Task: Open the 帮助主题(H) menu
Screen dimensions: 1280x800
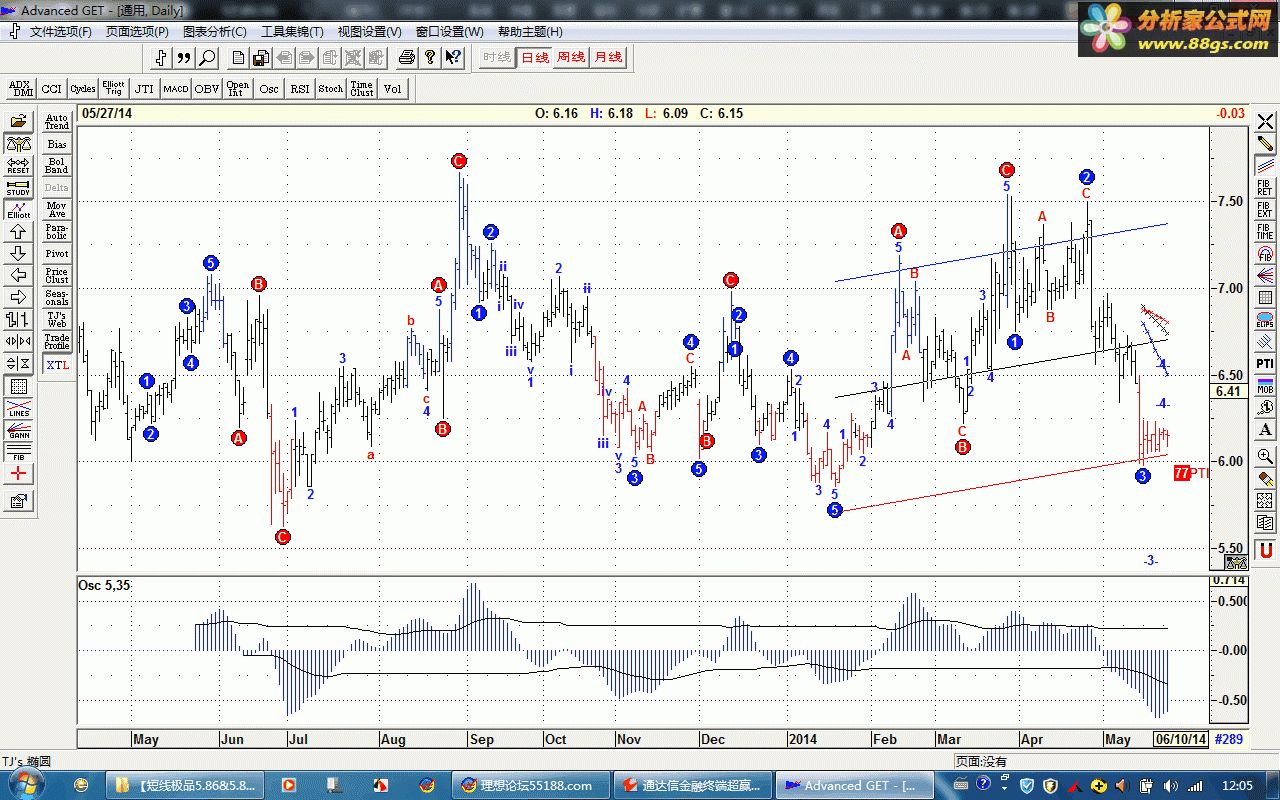Action: (x=530, y=32)
